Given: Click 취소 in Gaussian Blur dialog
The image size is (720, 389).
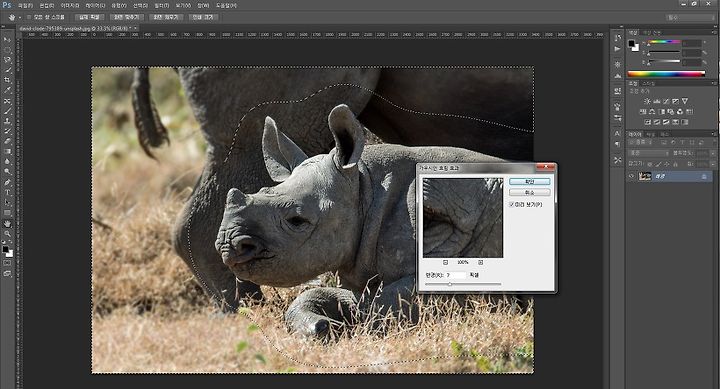Looking at the screenshot, I should pyautogui.click(x=529, y=192).
